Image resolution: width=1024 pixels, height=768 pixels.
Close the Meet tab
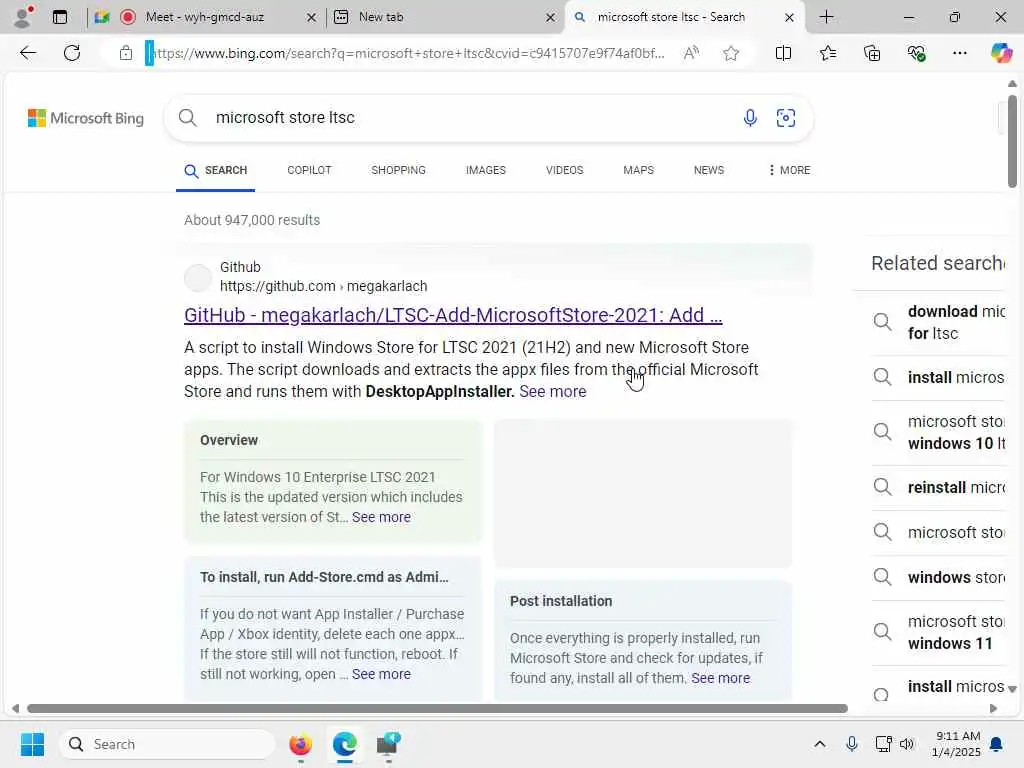[x=312, y=18]
